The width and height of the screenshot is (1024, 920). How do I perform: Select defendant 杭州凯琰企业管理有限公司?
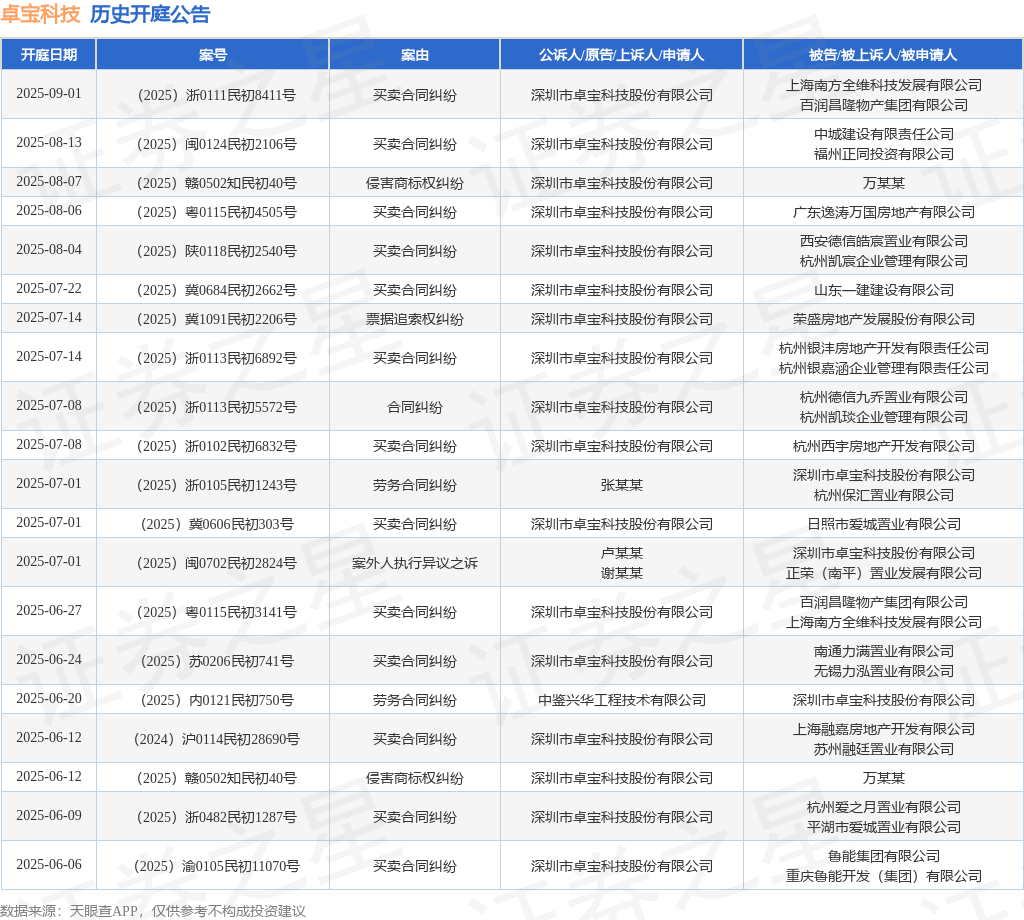click(x=884, y=417)
